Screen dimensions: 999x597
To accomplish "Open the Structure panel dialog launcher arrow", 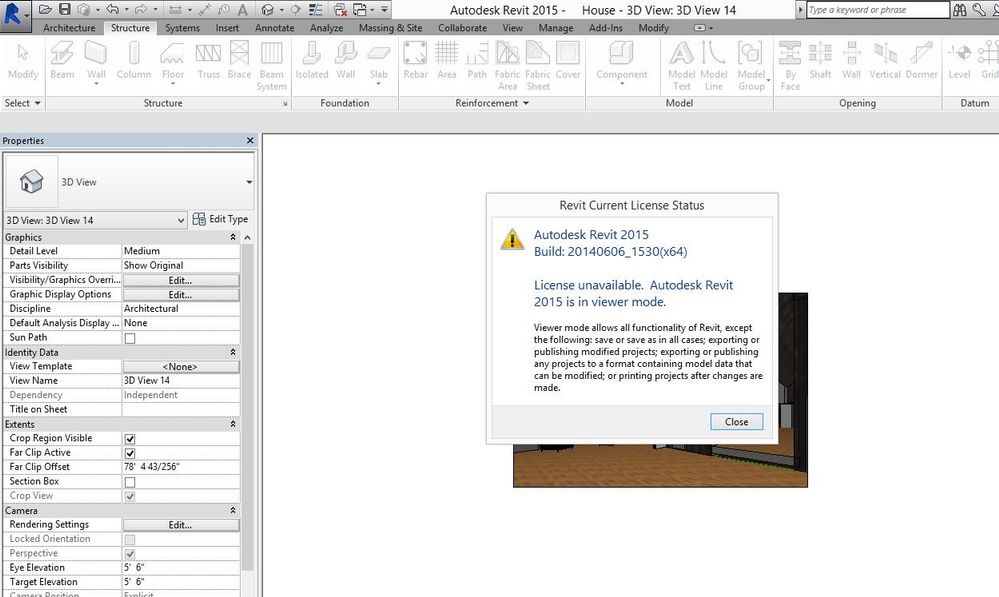I will click(285, 103).
